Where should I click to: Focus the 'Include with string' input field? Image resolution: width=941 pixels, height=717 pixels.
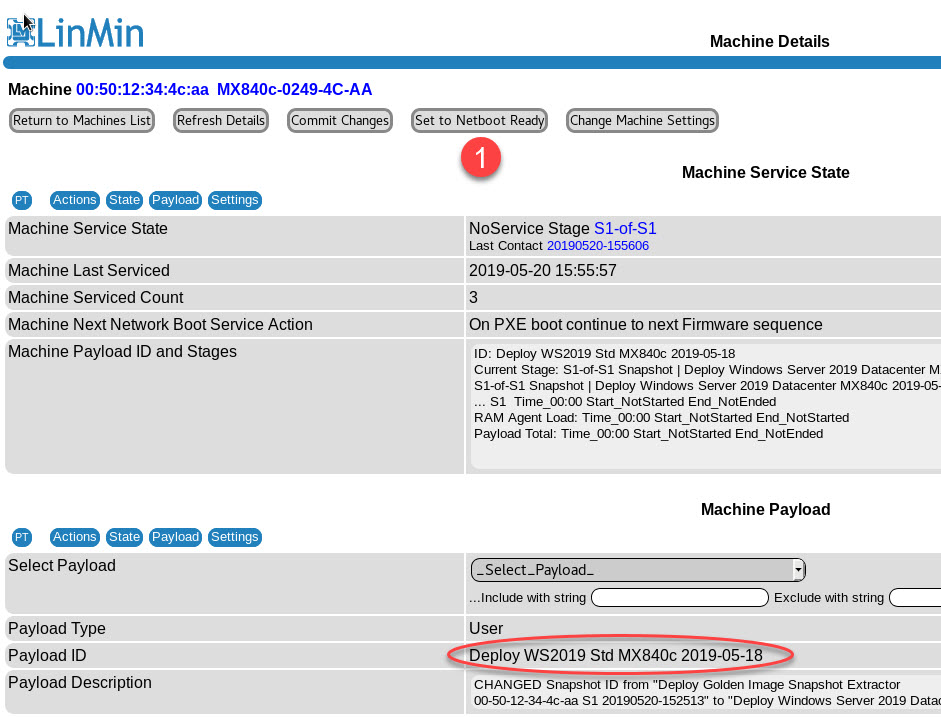(680, 598)
